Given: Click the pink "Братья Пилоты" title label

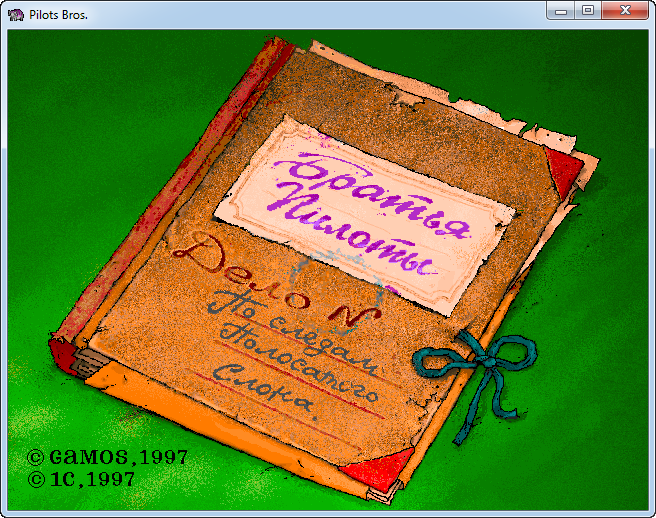Looking at the screenshot, I should tap(365, 212).
